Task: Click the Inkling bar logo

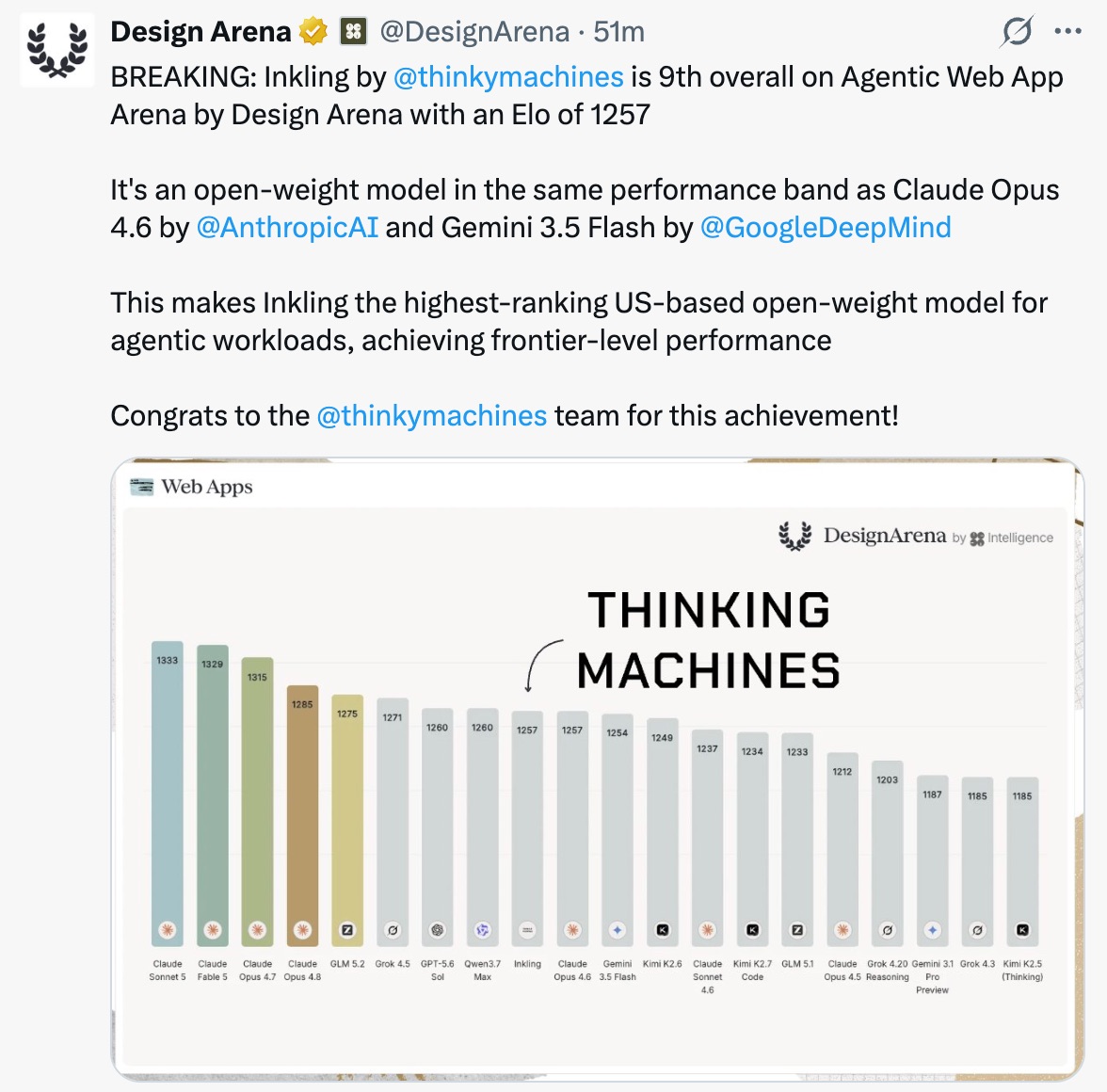Action: point(527,930)
